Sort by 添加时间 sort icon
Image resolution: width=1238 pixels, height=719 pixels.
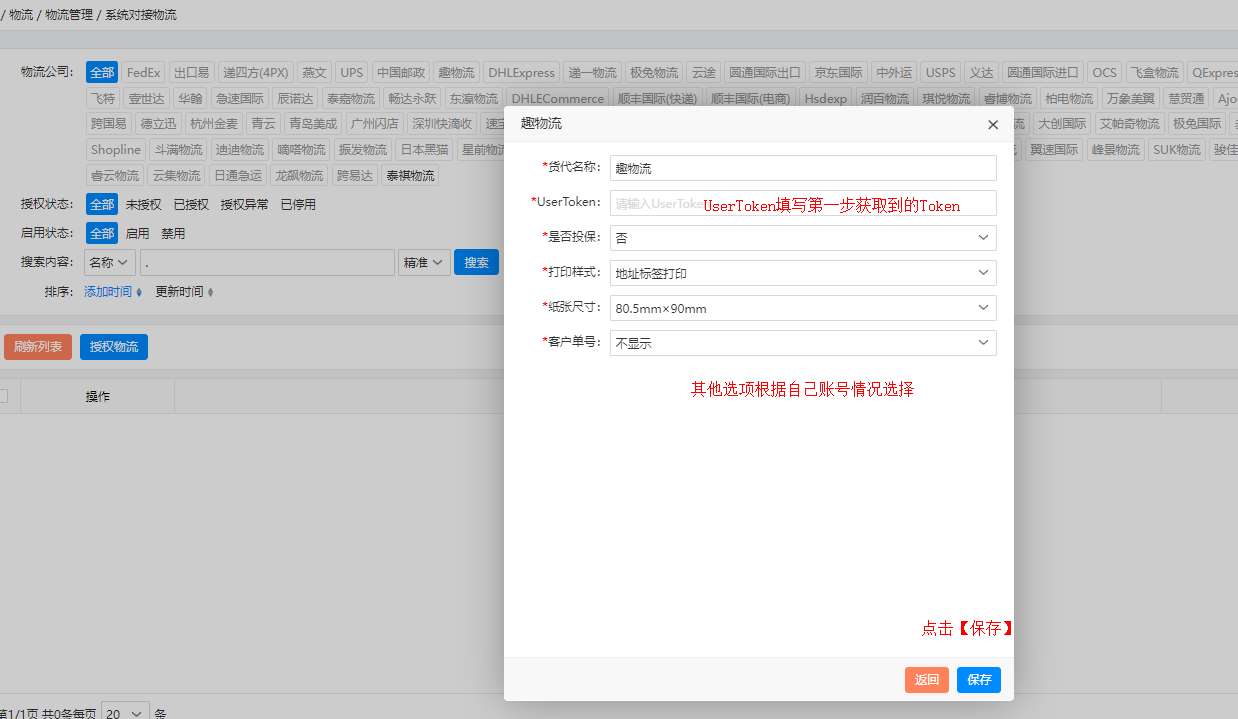click(139, 292)
